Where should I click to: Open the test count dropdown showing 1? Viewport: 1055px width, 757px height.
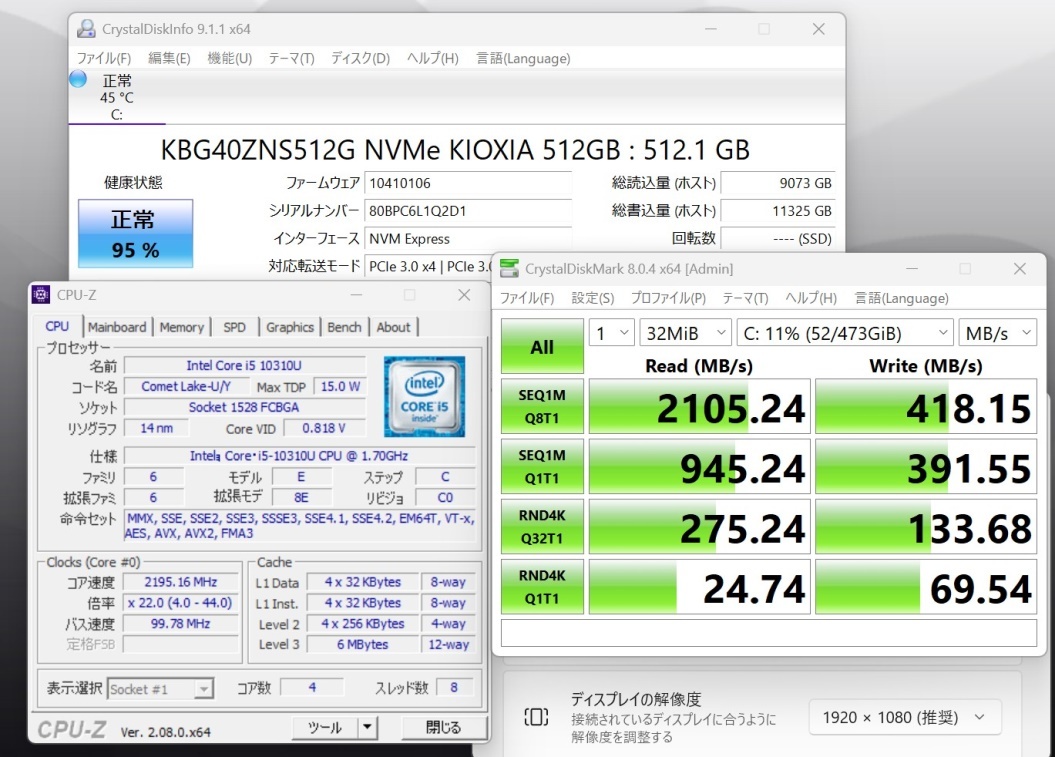click(612, 332)
